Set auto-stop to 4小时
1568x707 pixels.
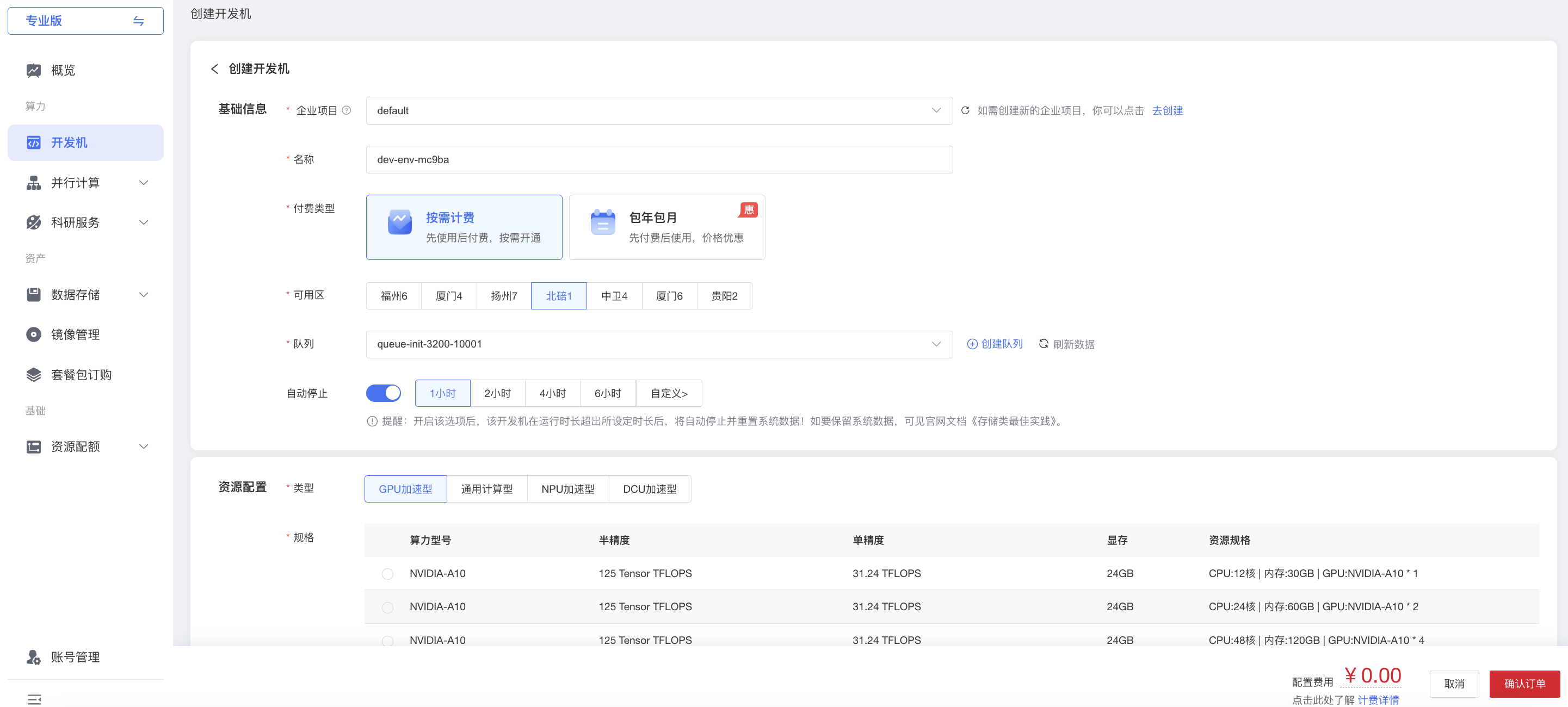[x=553, y=393]
